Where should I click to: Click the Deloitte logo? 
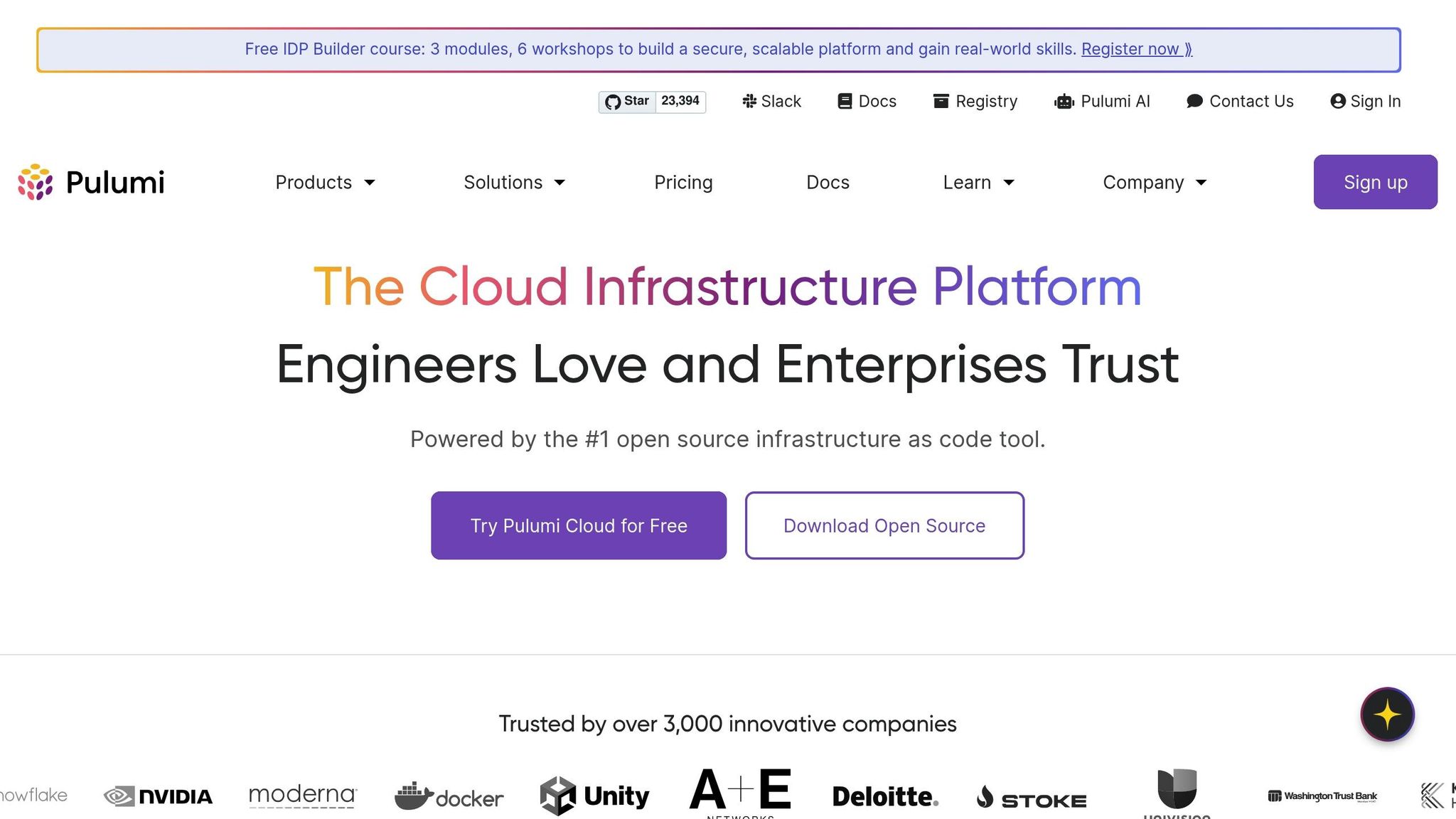[885, 796]
